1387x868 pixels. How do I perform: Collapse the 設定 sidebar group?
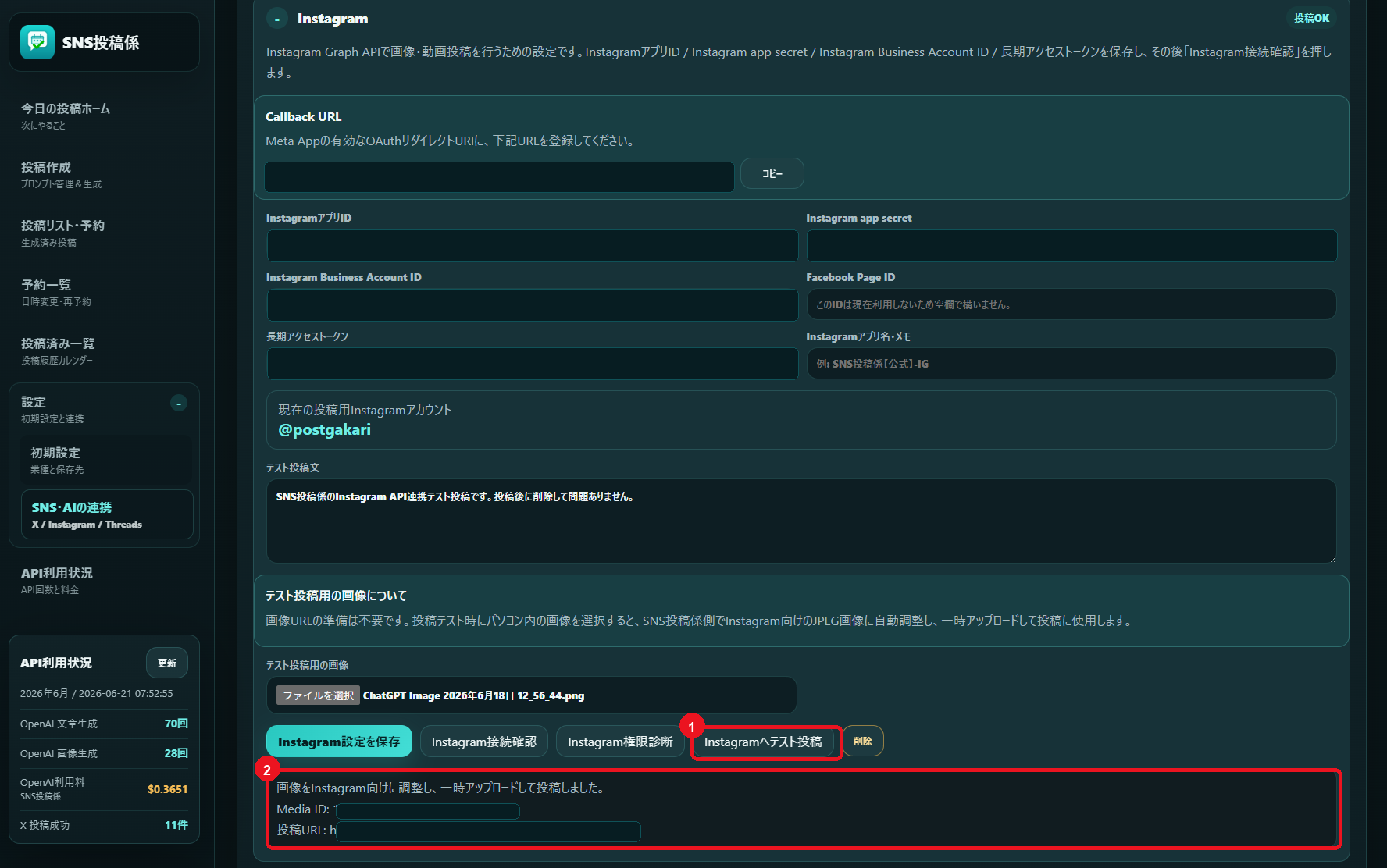click(x=179, y=404)
